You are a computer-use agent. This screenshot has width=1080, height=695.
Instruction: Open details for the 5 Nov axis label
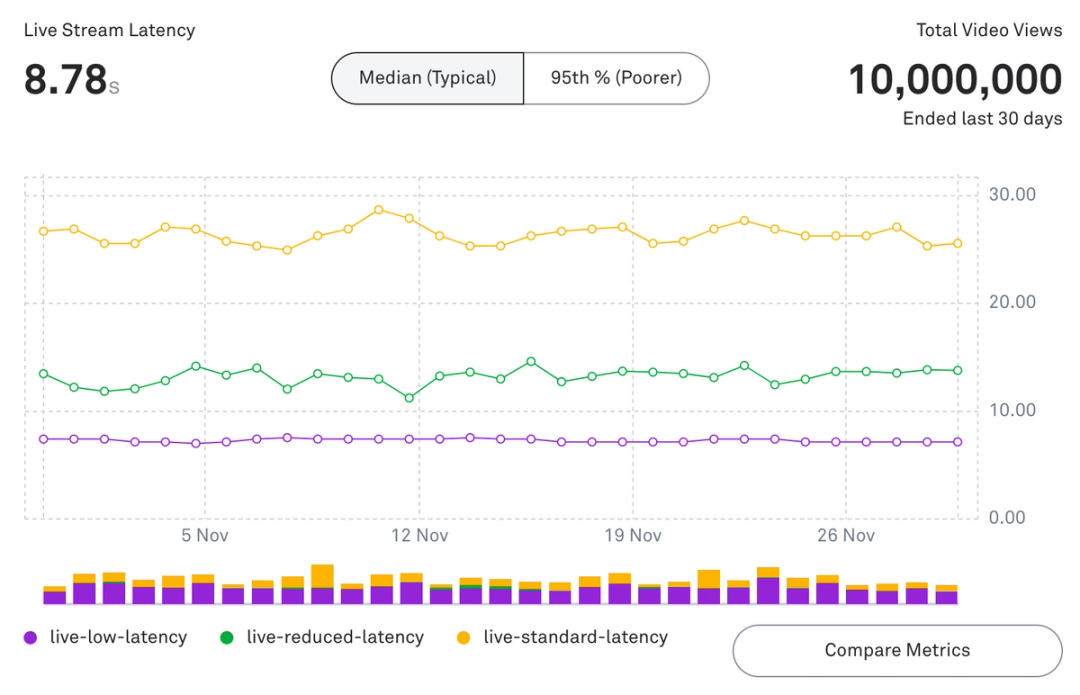[204, 536]
